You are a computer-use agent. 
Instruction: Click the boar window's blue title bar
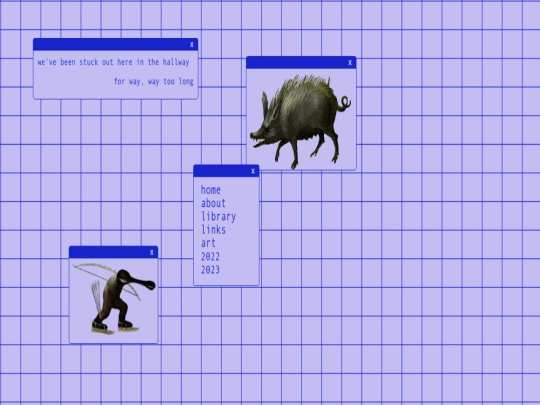301,63
